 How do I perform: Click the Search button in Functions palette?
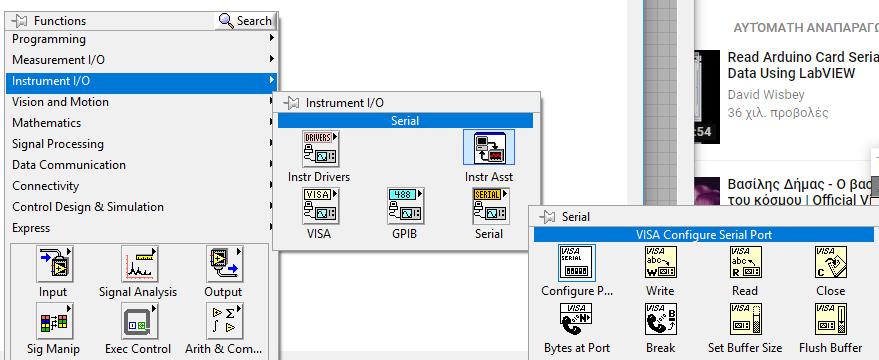(246, 21)
